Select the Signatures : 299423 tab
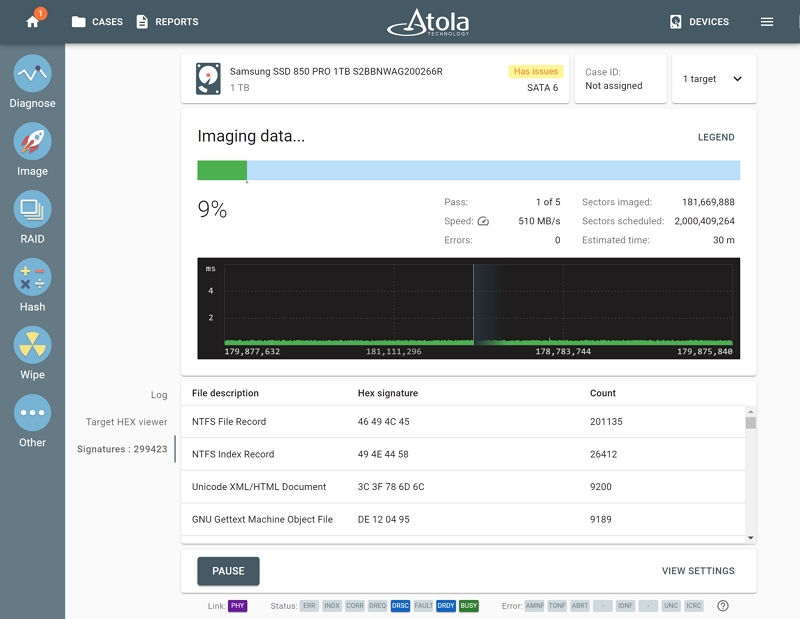The height and width of the screenshot is (619, 800). click(122, 449)
